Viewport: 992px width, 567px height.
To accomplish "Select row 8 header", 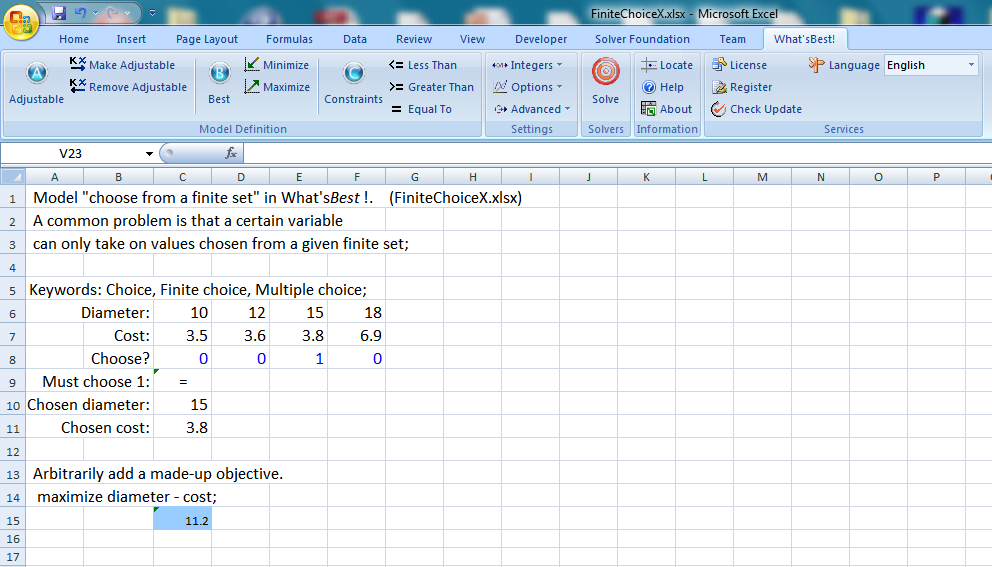I will coord(13,359).
